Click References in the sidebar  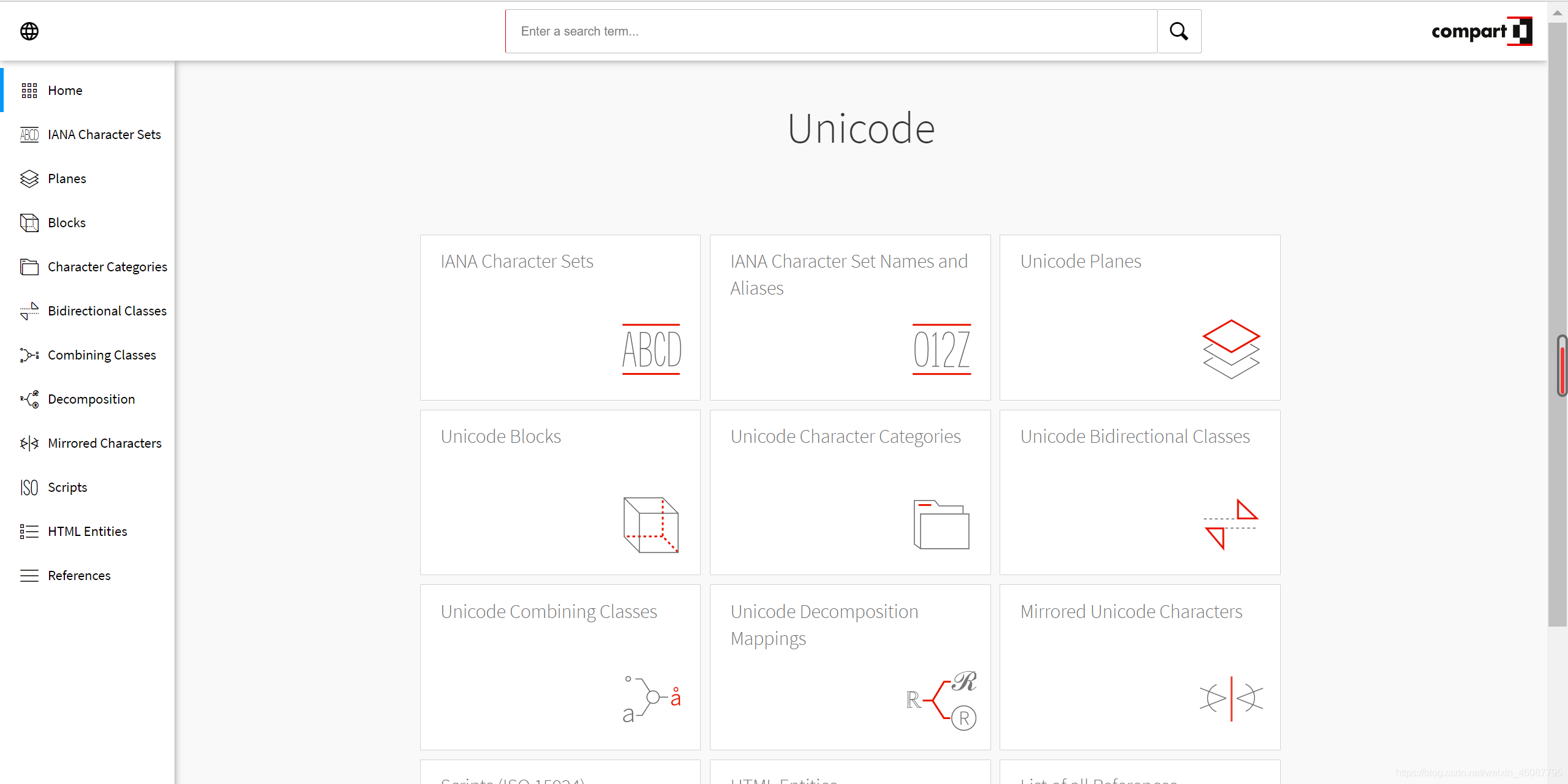pos(79,576)
